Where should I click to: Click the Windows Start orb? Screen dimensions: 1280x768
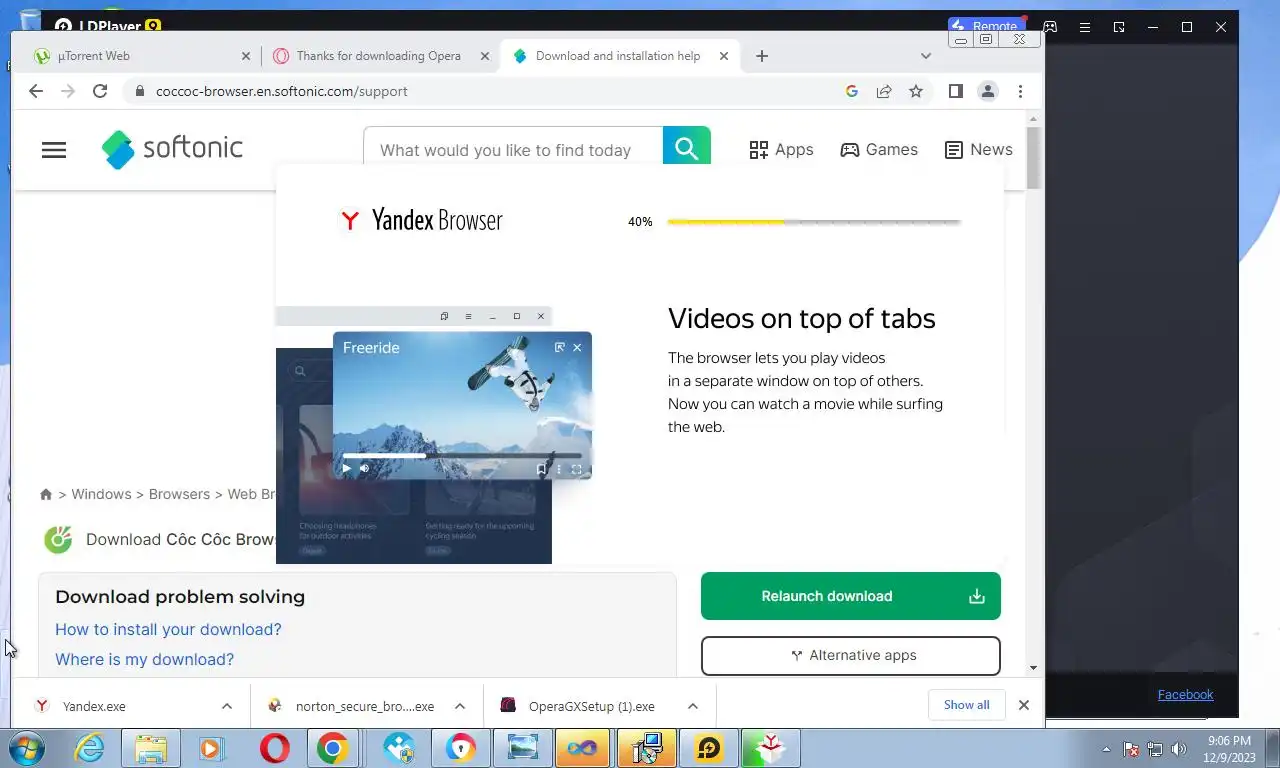click(27, 748)
